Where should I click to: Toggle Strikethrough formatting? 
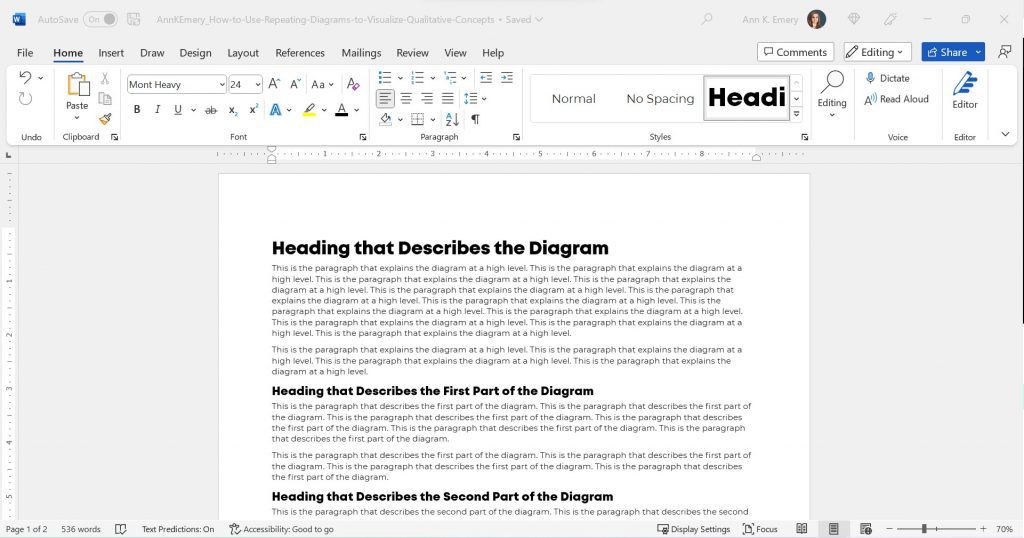pos(211,110)
